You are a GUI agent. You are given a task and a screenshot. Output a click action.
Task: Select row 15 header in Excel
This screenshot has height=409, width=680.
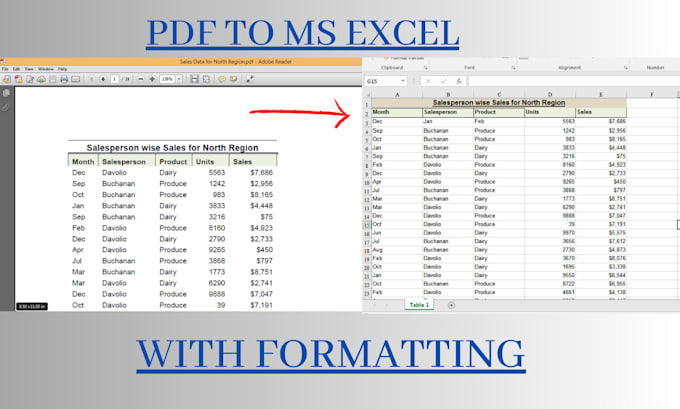[367, 225]
